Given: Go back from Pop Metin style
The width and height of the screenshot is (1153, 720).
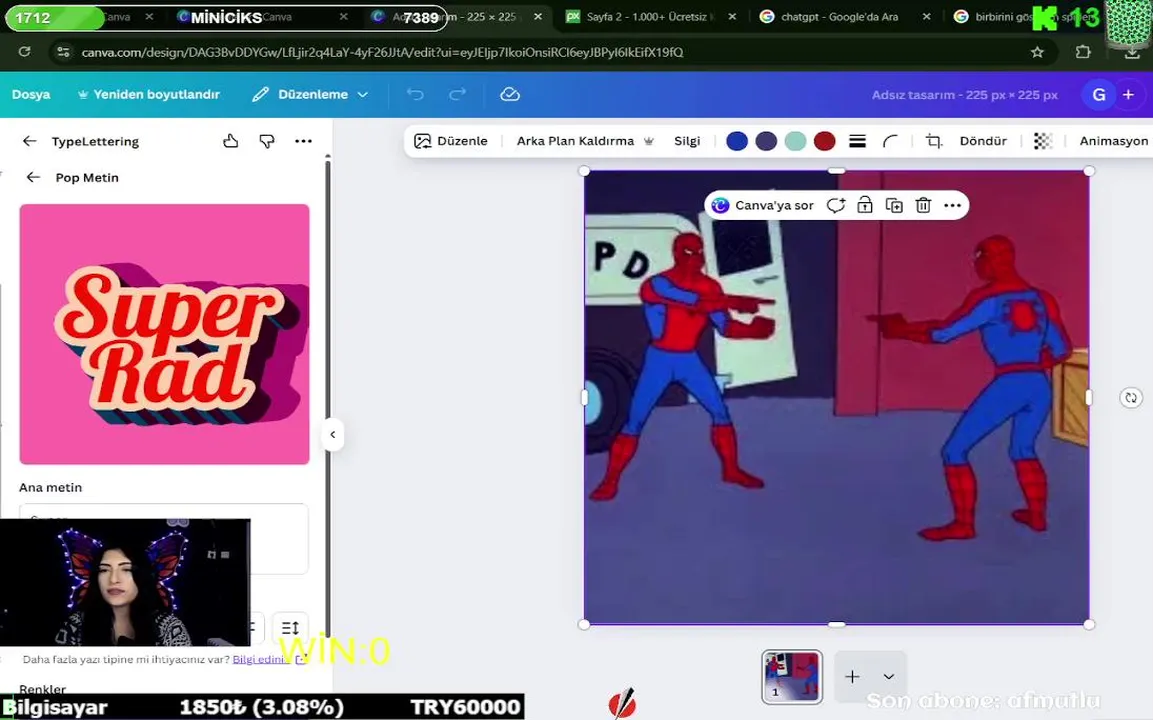Looking at the screenshot, I should pos(33,177).
